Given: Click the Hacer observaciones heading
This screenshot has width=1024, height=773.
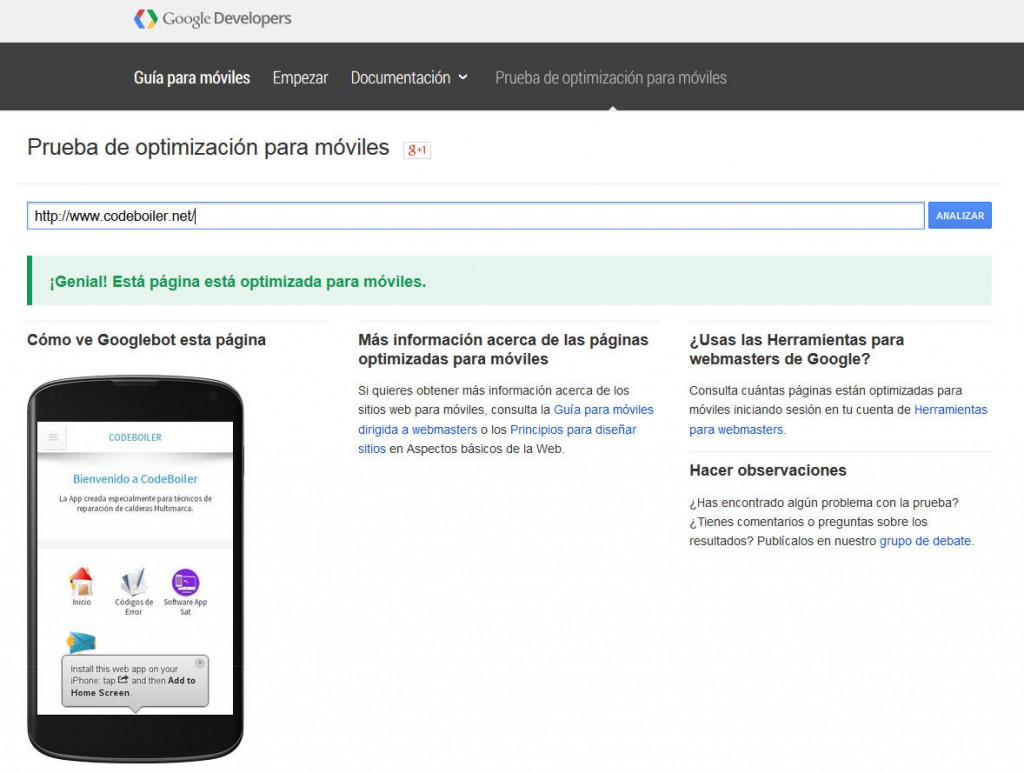Looking at the screenshot, I should coord(768,470).
